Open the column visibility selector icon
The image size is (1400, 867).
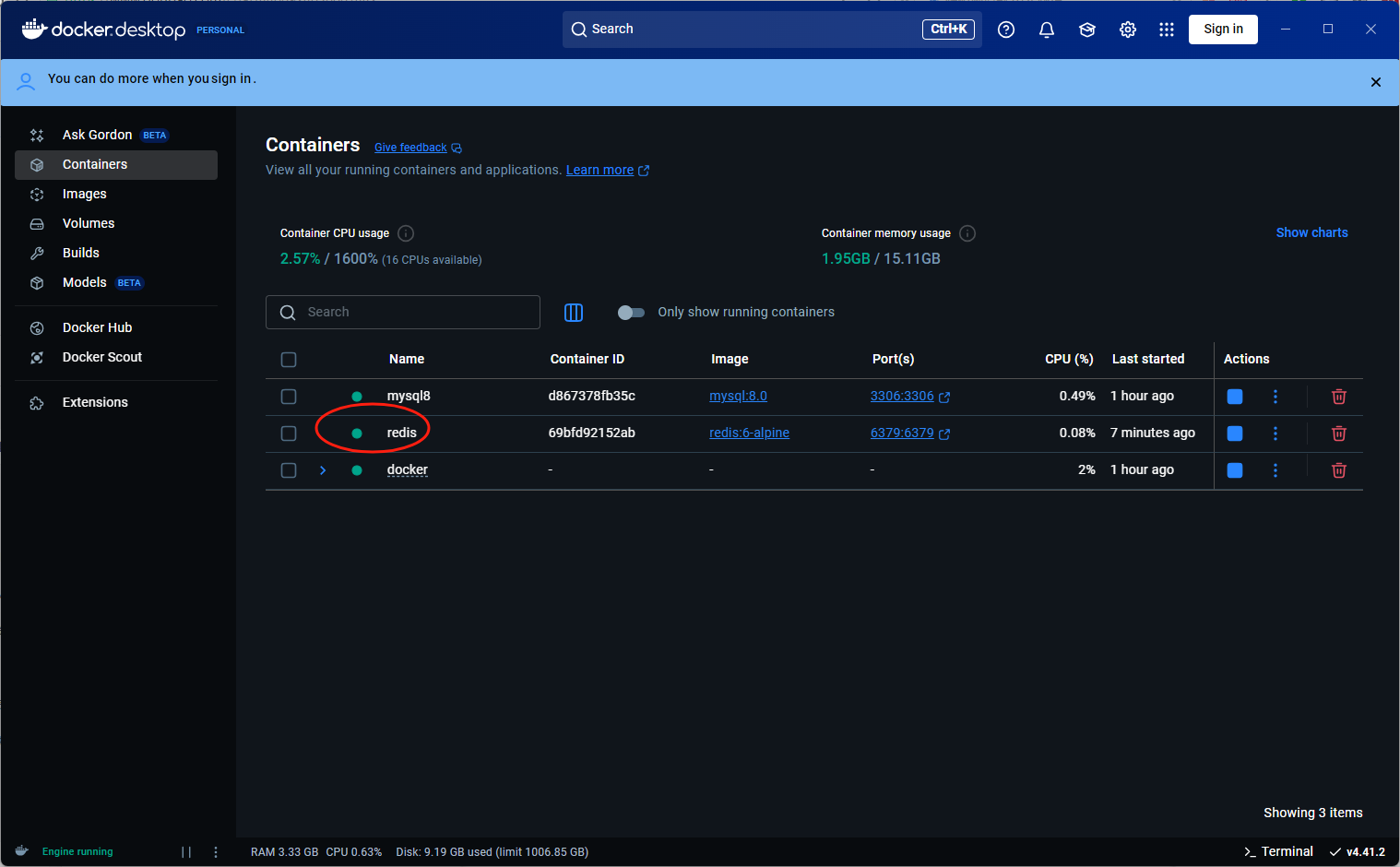[574, 313]
